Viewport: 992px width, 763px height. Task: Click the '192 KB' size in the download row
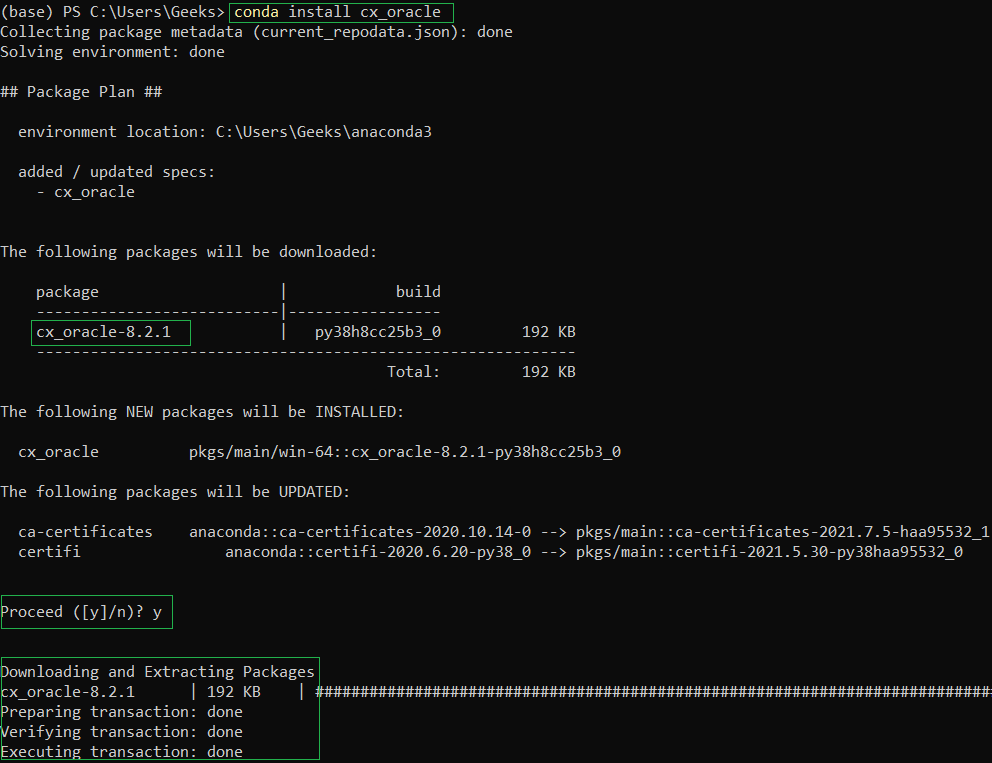click(233, 692)
